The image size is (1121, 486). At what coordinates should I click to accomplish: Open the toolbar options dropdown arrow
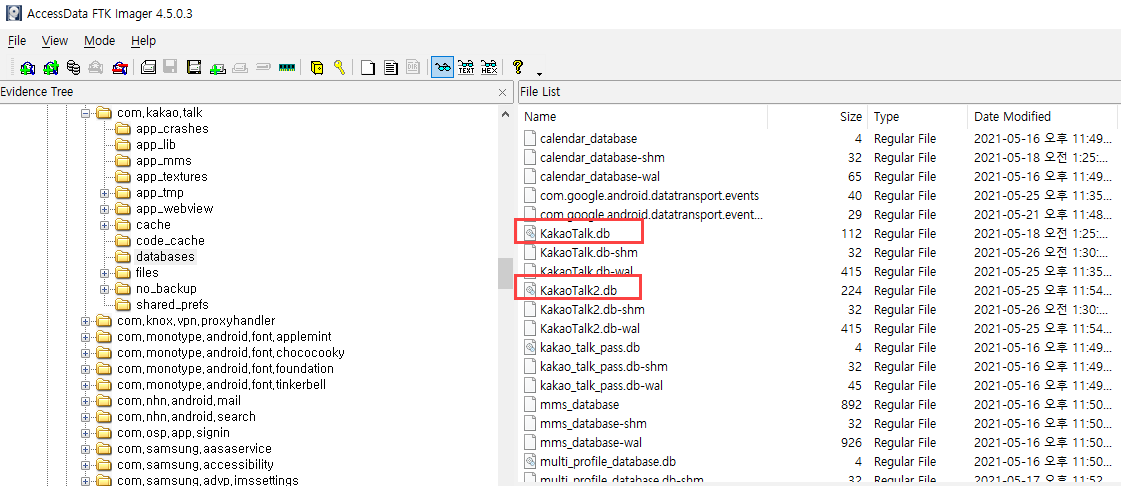[539, 72]
